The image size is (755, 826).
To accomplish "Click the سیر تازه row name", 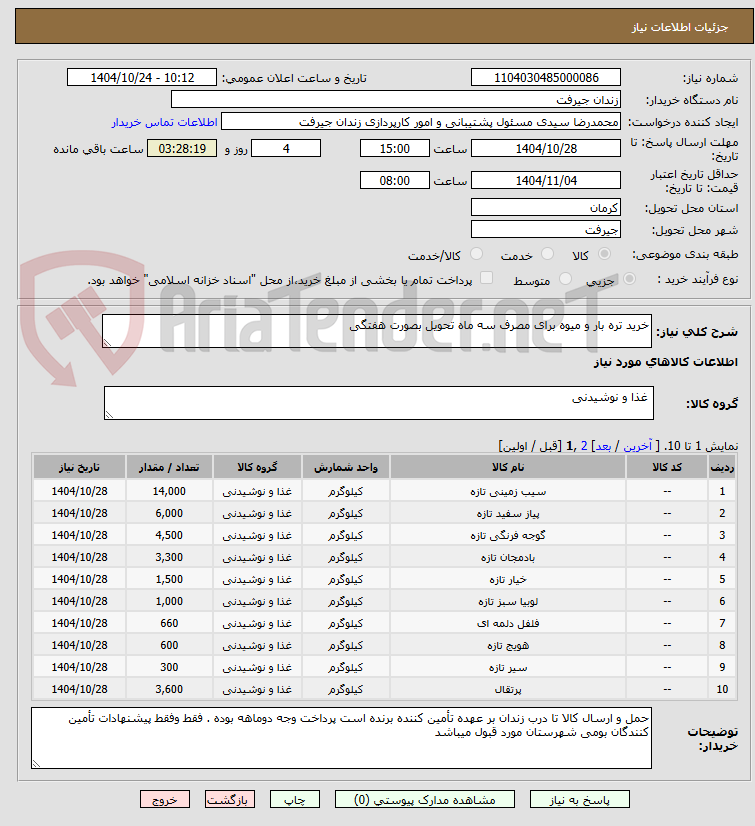I will (x=508, y=667).
